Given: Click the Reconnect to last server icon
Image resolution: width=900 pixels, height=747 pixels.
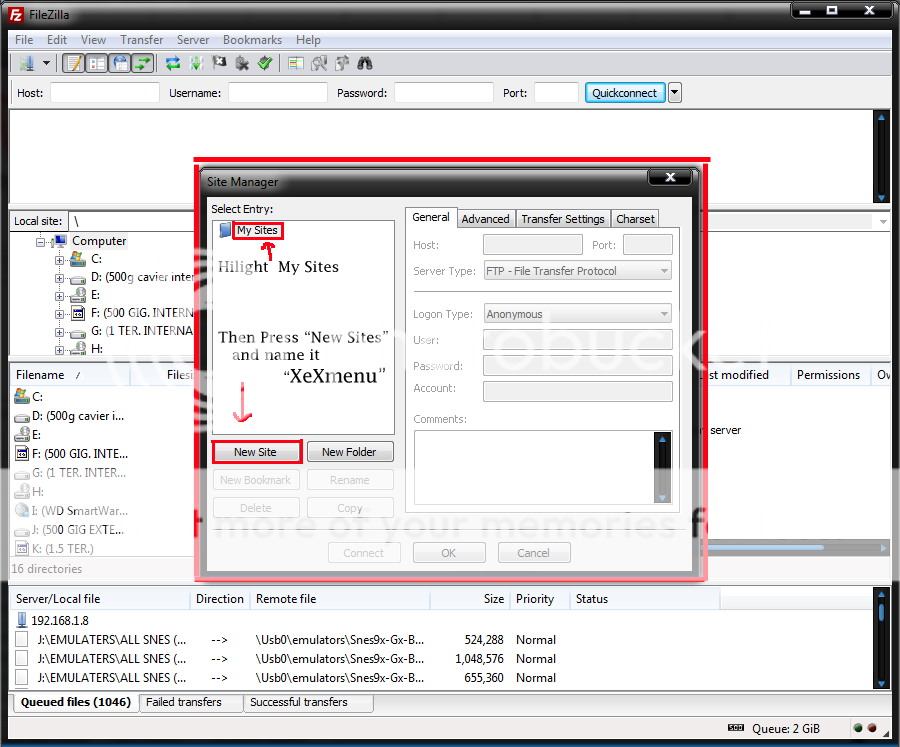Looking at the screenshot, I should point(265,63).
